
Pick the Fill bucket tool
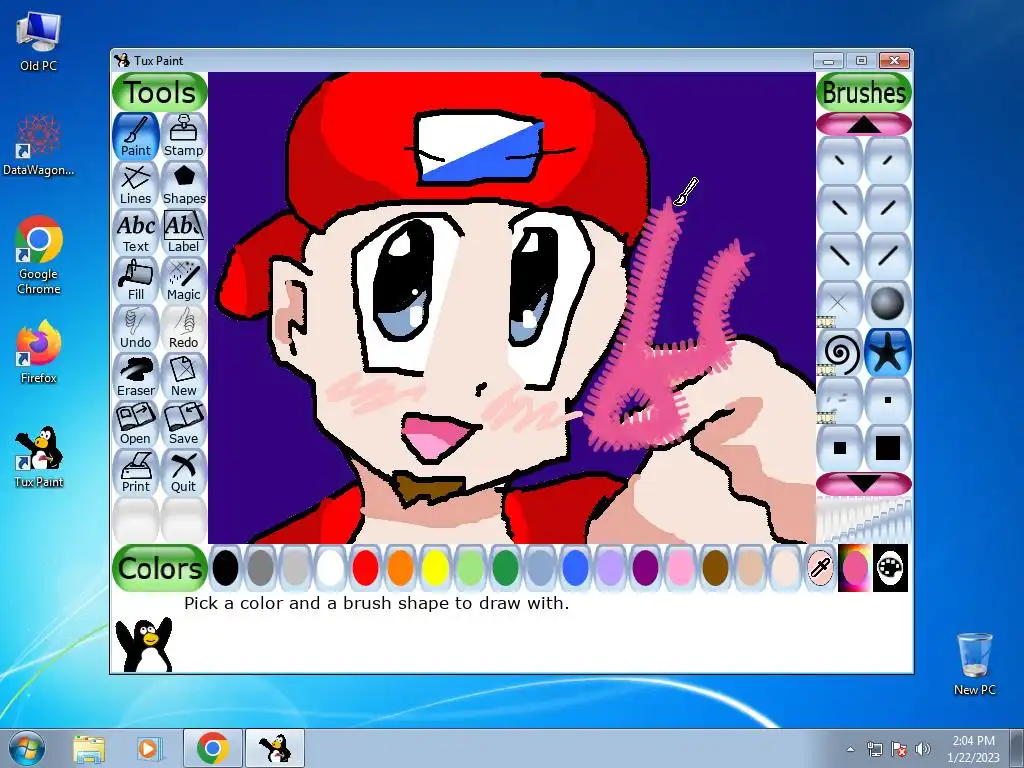click(x=136, y=280)
